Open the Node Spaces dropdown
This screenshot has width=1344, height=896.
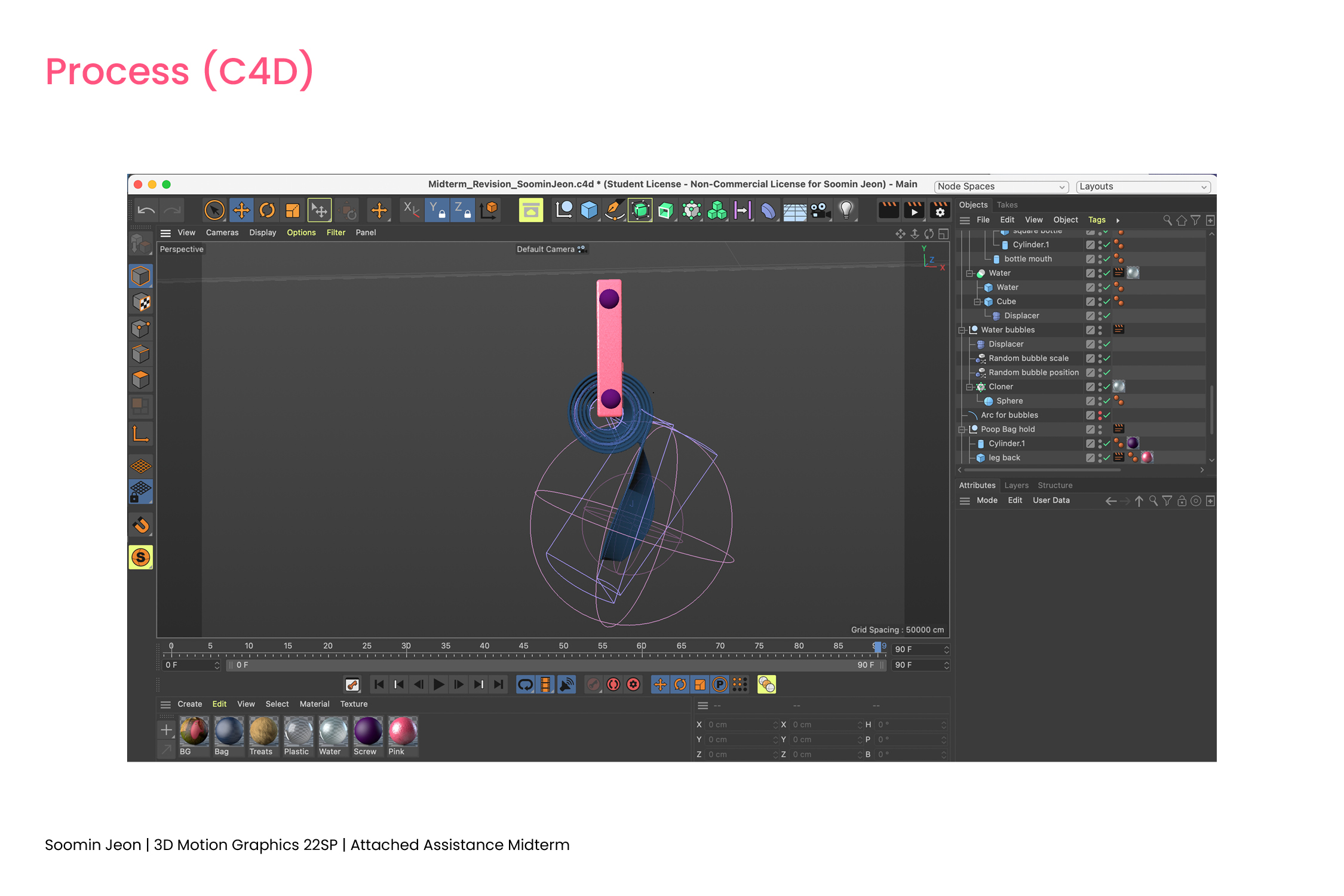coord(1001,186)
